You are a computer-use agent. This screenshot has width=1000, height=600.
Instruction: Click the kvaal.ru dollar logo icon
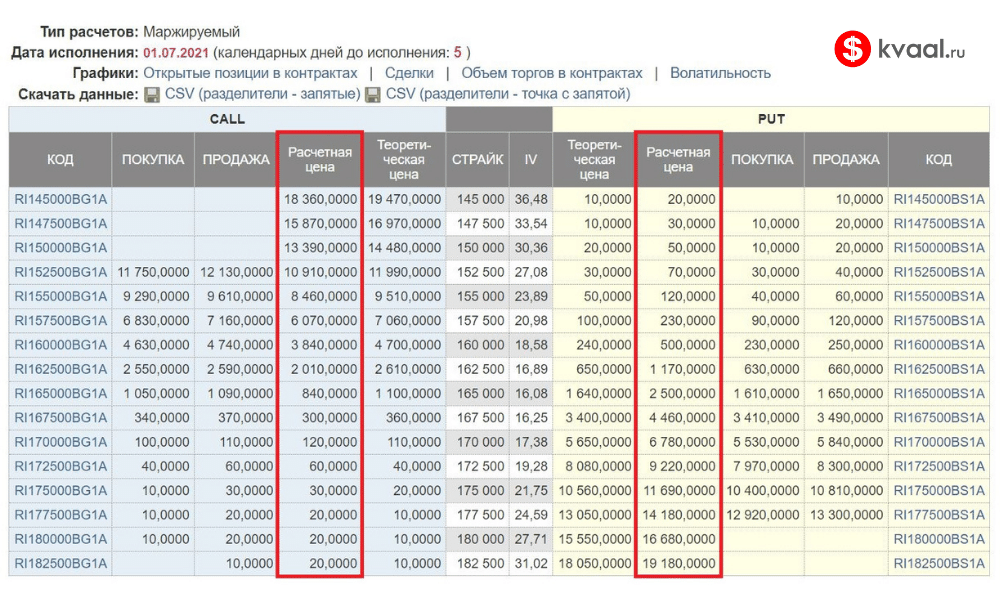tap(852, 48)
